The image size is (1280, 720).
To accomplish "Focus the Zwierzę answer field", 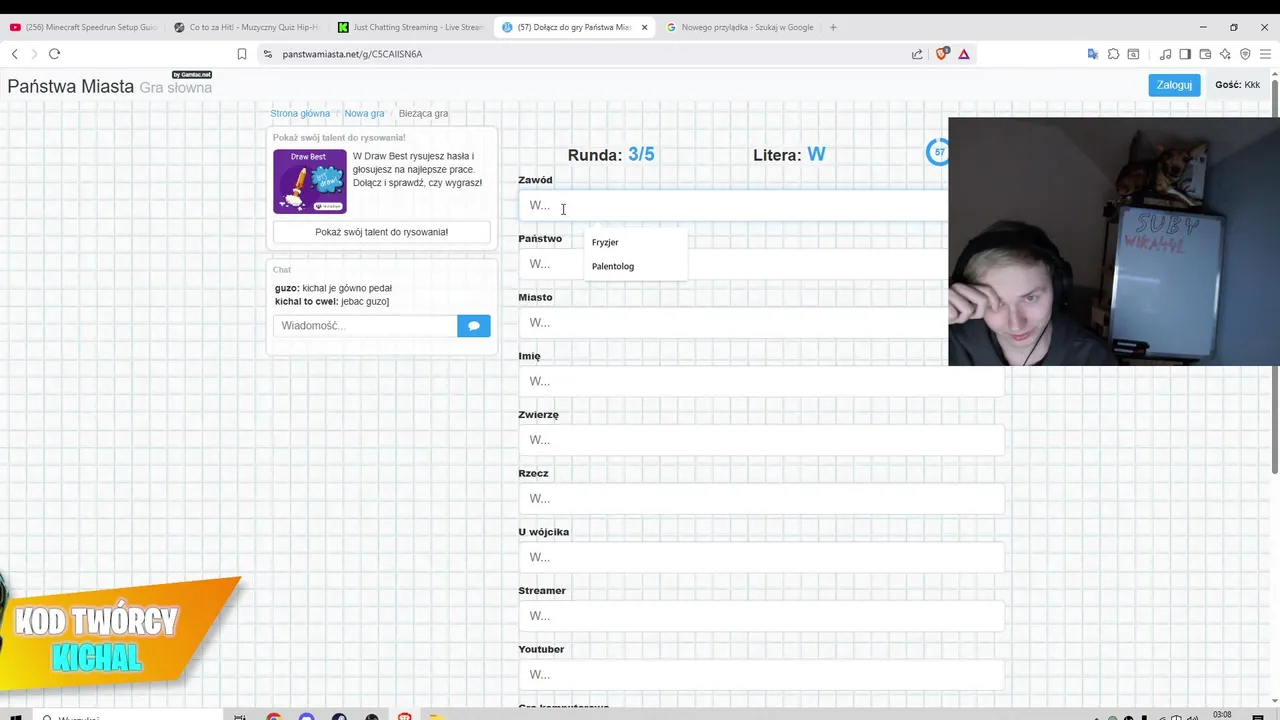I will pos(761,440).
